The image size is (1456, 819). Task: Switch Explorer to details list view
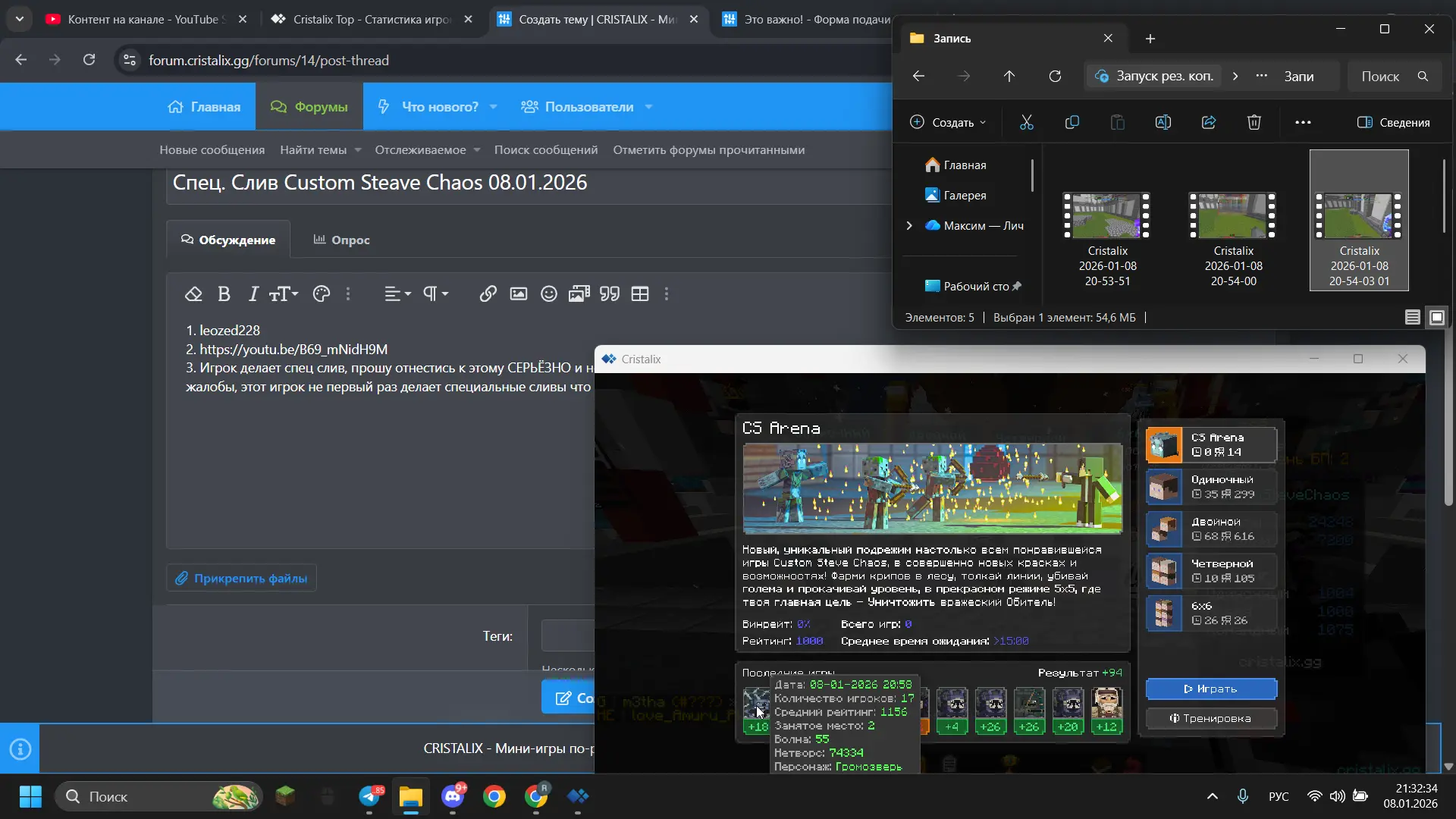coord(1413,318)
